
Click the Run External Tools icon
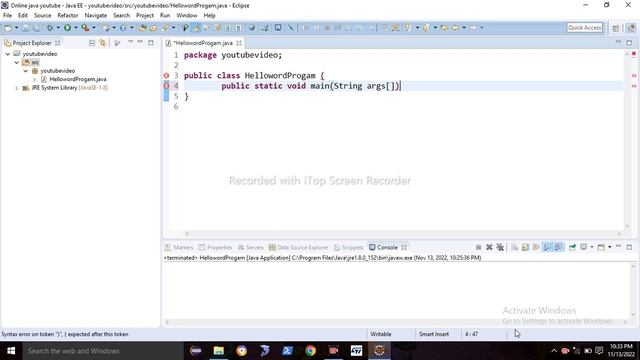pos(85,28)
